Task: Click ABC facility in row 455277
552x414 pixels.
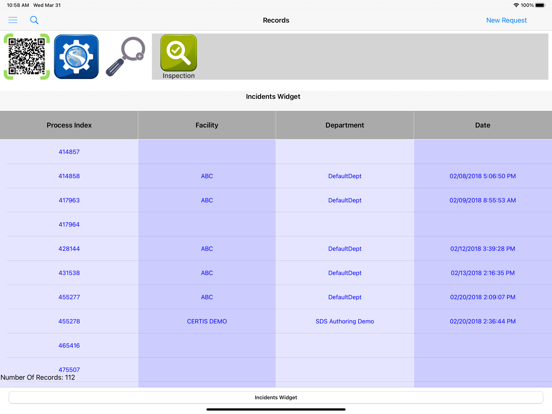Action: (x=207, y=297)
